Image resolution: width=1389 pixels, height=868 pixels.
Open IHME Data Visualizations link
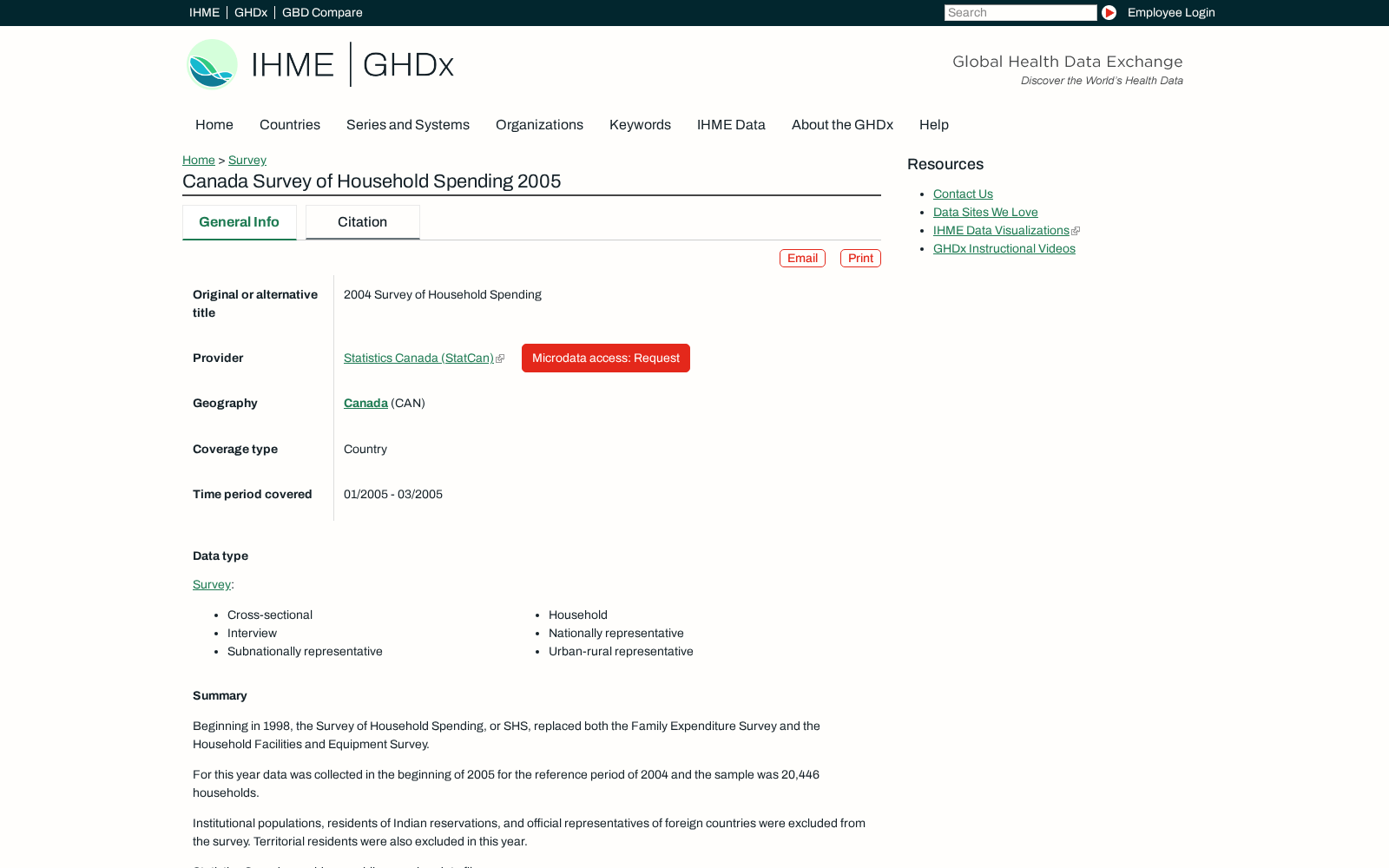1001,230
